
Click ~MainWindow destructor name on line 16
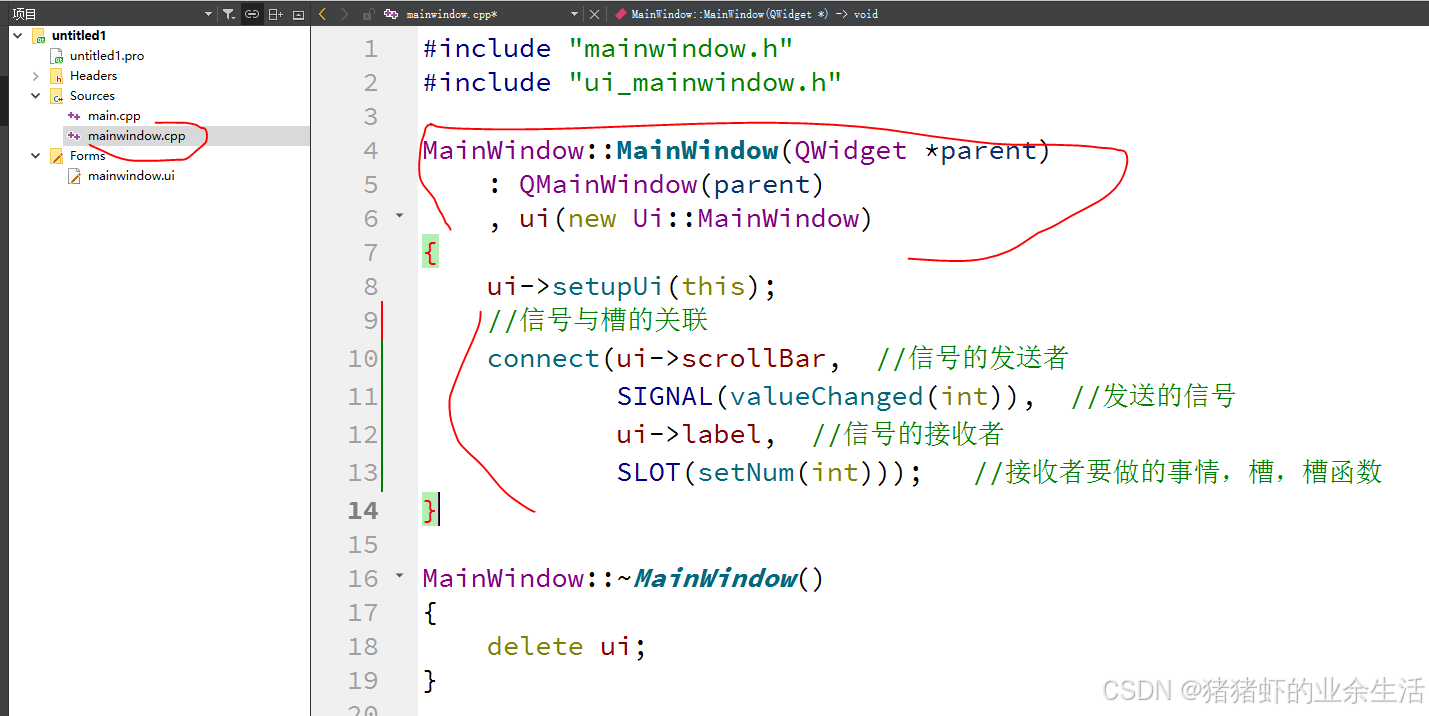tap(715, 579)
